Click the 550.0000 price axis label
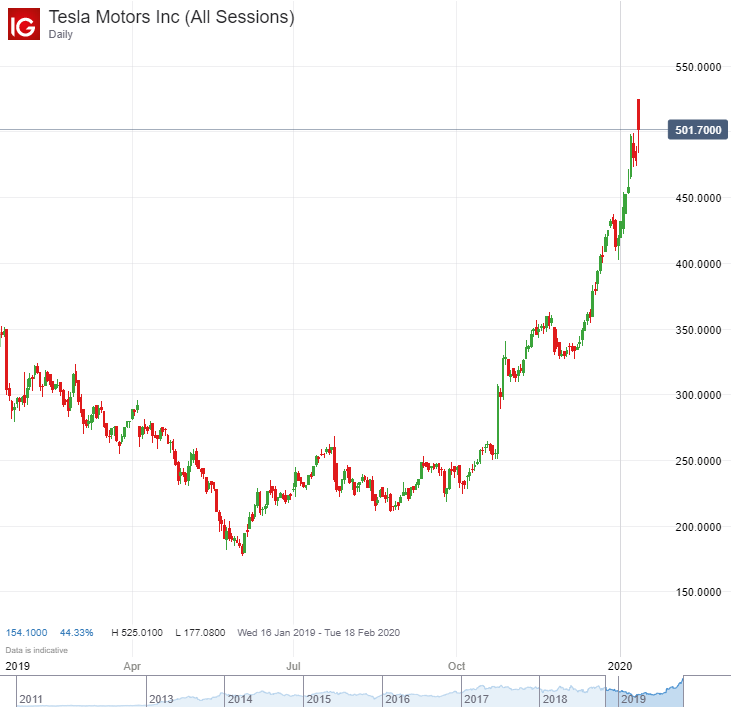The image size is (731, 707). [698, 67]
